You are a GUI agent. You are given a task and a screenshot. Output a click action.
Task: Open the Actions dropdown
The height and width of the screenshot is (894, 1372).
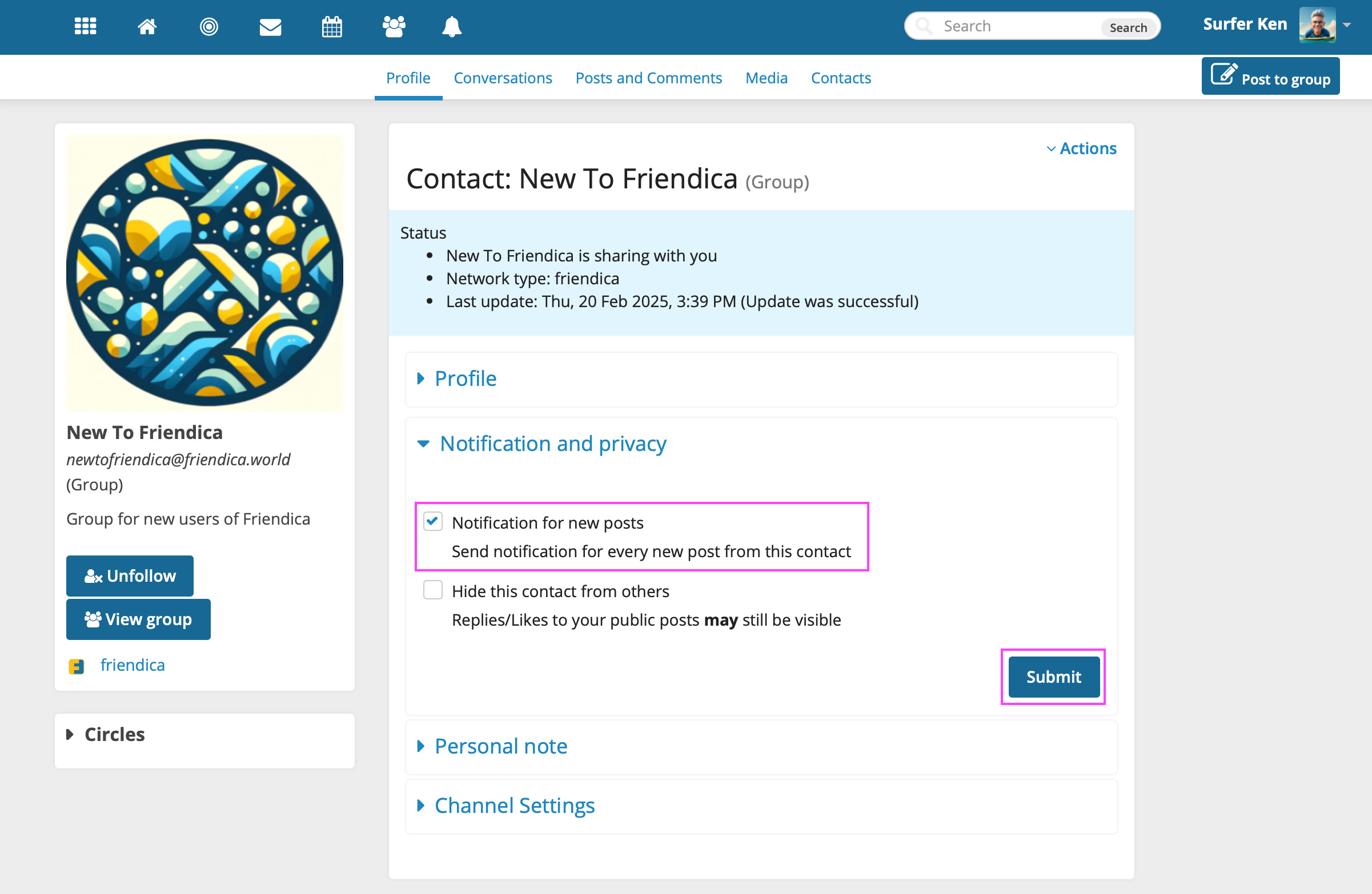1081,148
